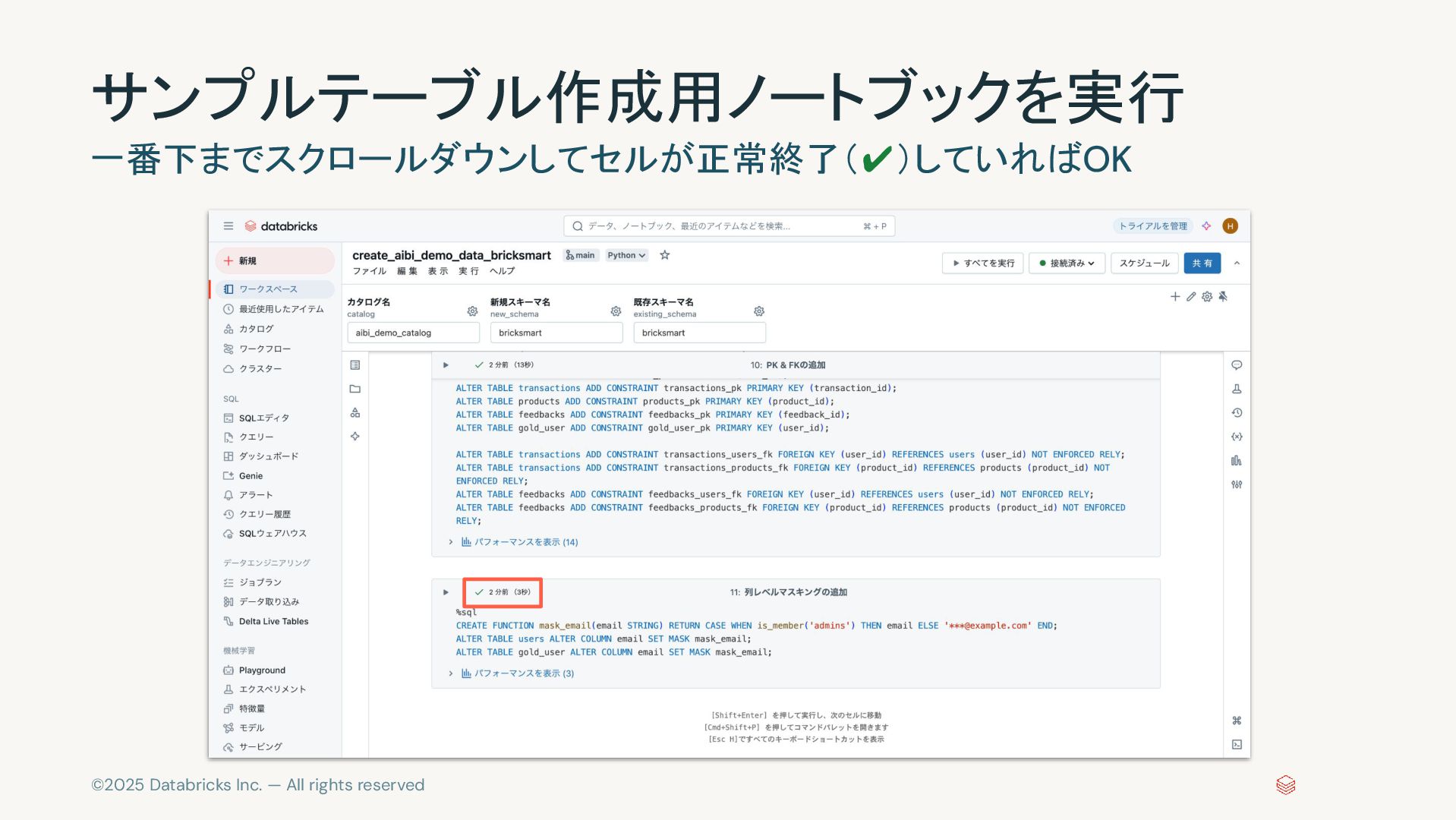Expand パフォーマンスを表示 (3)
Screen dimensions: 1456x820
pos(517,673)
